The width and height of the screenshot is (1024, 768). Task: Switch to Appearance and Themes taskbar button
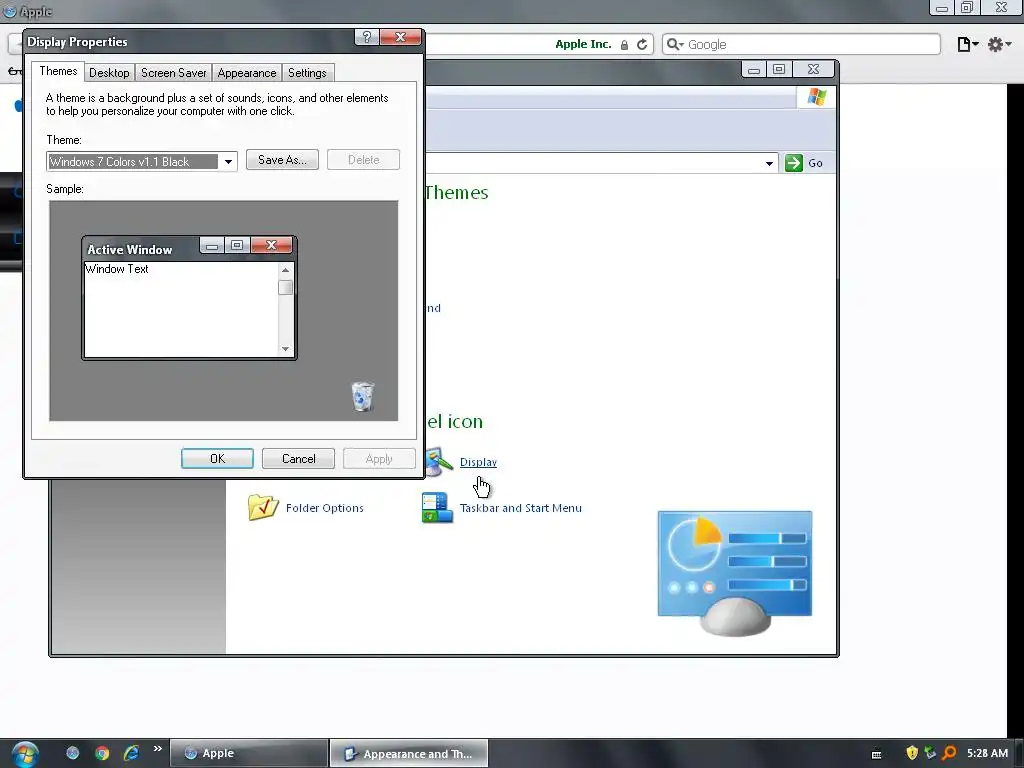[409, 754]
